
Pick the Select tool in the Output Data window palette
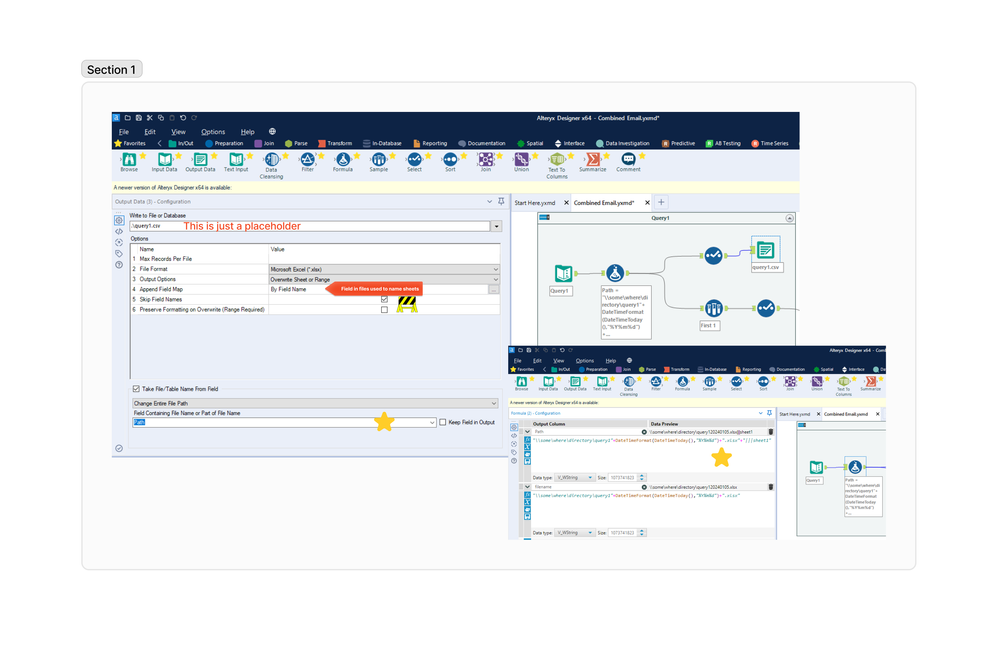(x=414, y=162)
